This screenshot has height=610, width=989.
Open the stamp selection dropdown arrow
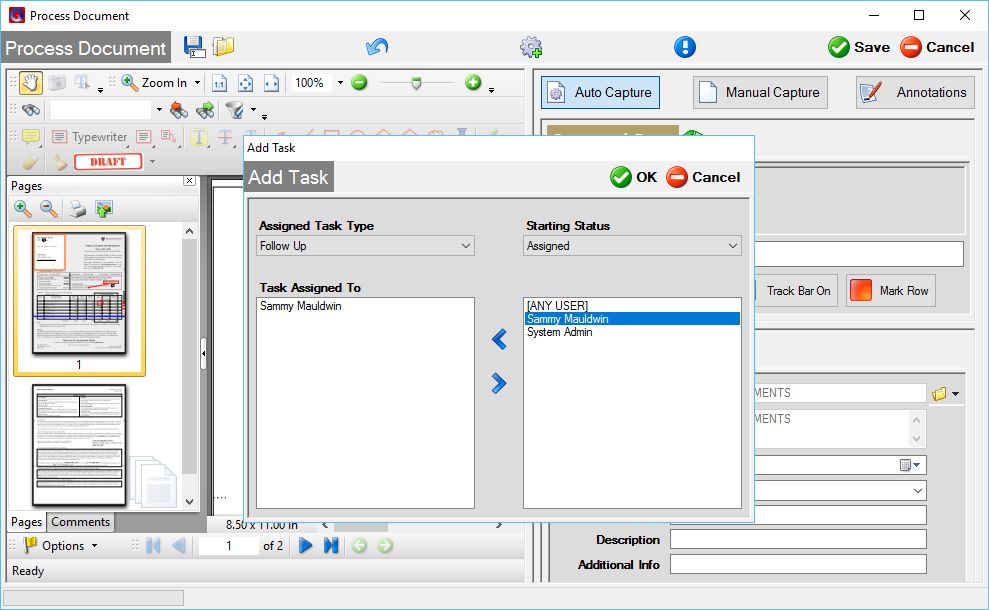coord(152,161)
